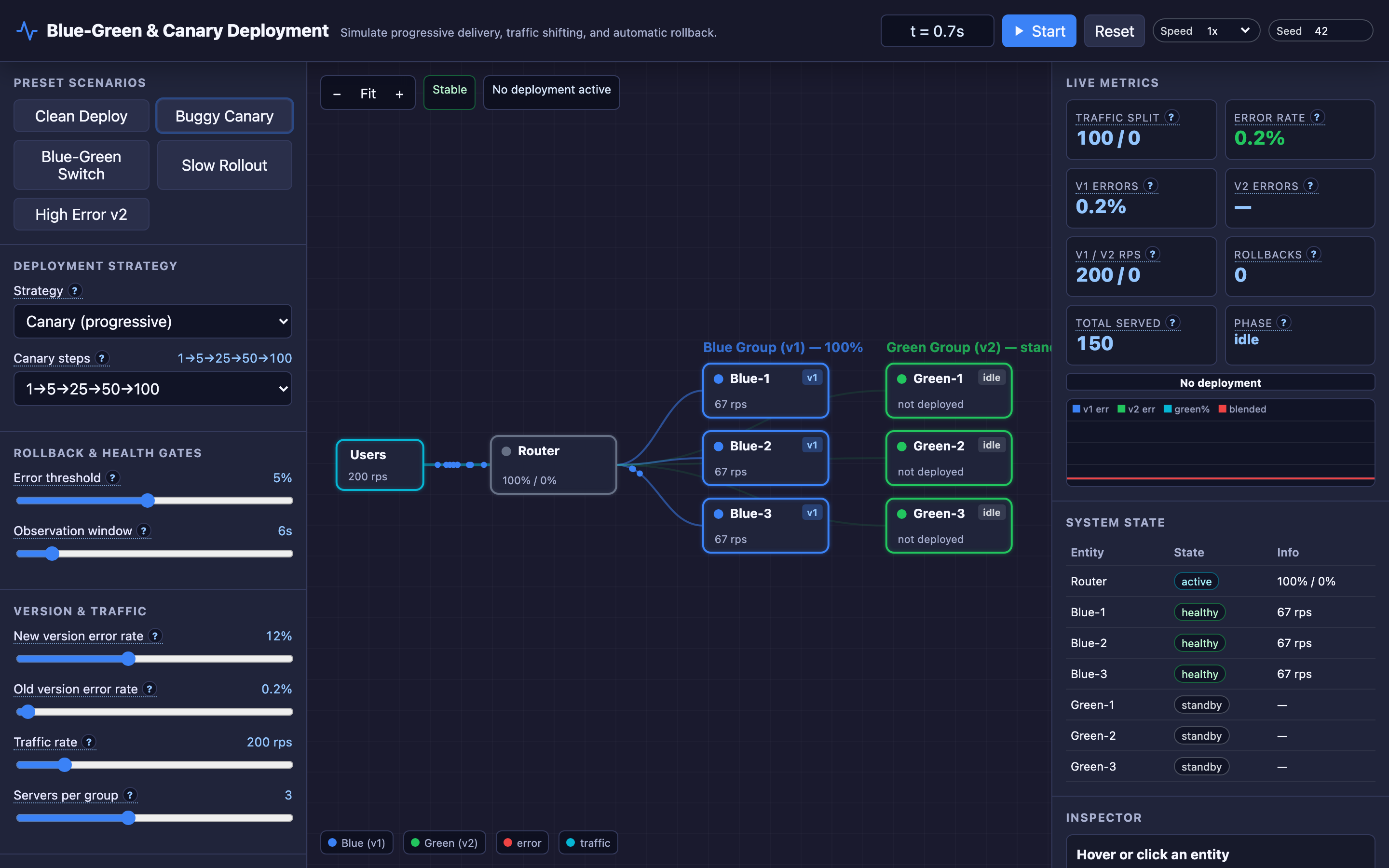This screenshot has width=1389, height=868.
Task: Click the help icon beside Canary steps
Action: 102,358
